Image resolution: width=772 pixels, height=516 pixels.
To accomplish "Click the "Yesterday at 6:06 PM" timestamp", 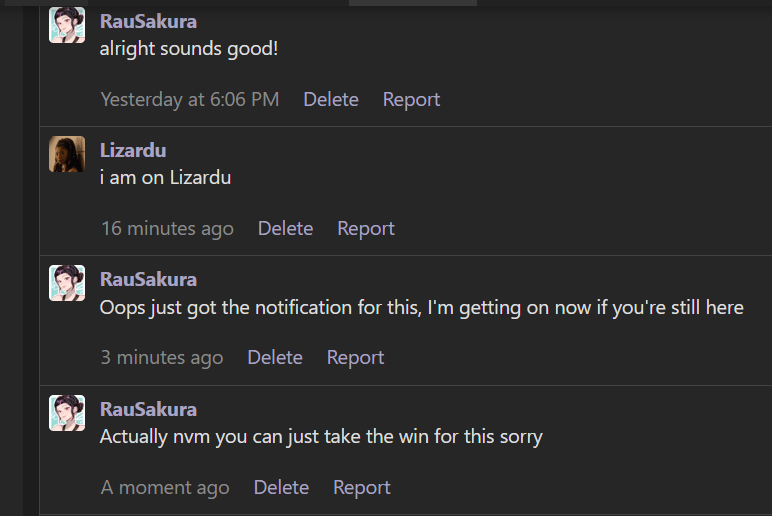I will click(190, 99).
